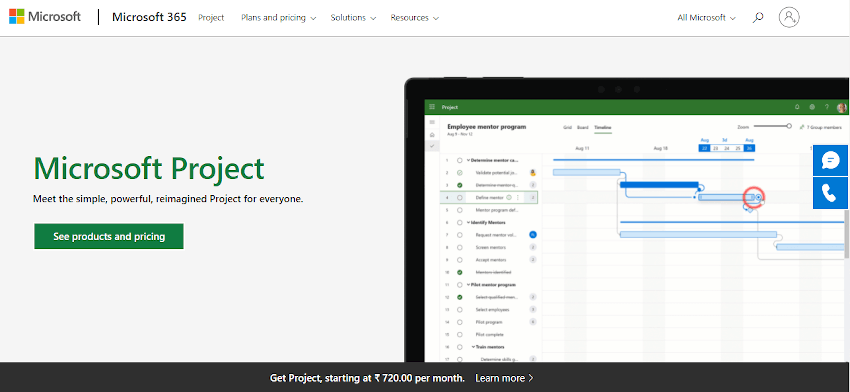Click the phone call side button
This screenshot has width=850, height=392.
pyautogui.click(x=830, y=193)
